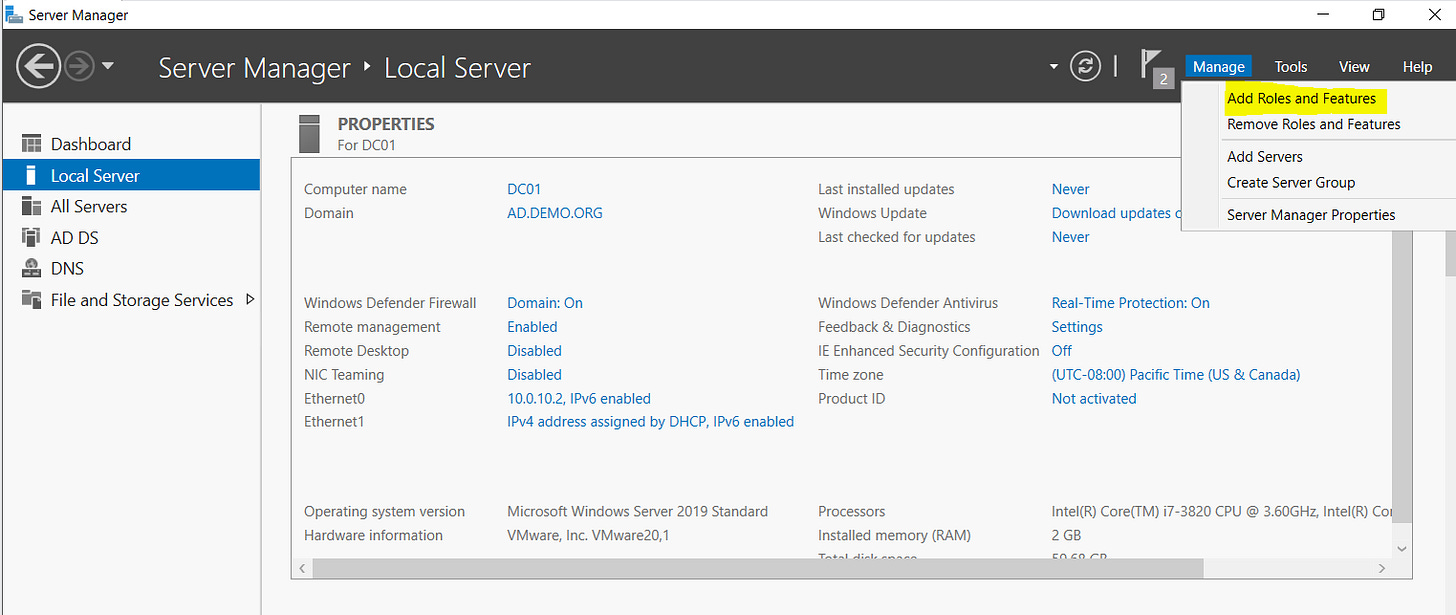The width and height of the screenshot is (1456, 615).
Task: Open the Help menu
Action: pyautogui.click(x=1417, y=67)
